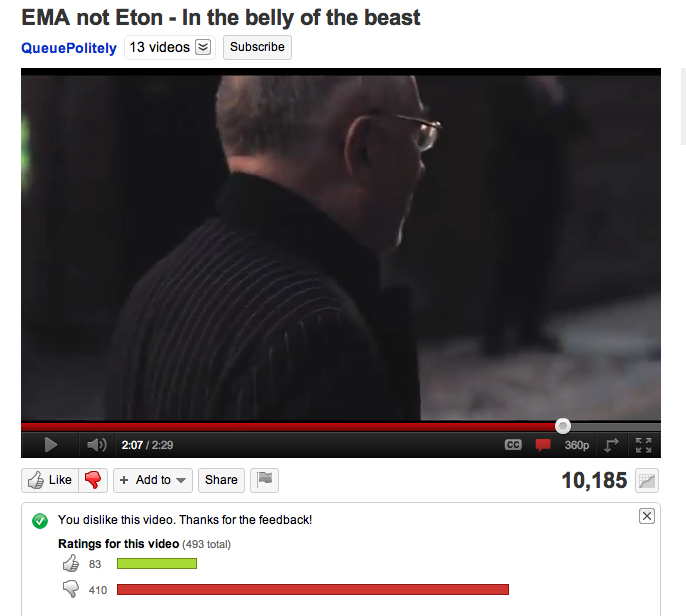Toggle closed captions CC button
The height and width of the screenshot is (616, 686).
pyautogui.click(x=513, y=445)
